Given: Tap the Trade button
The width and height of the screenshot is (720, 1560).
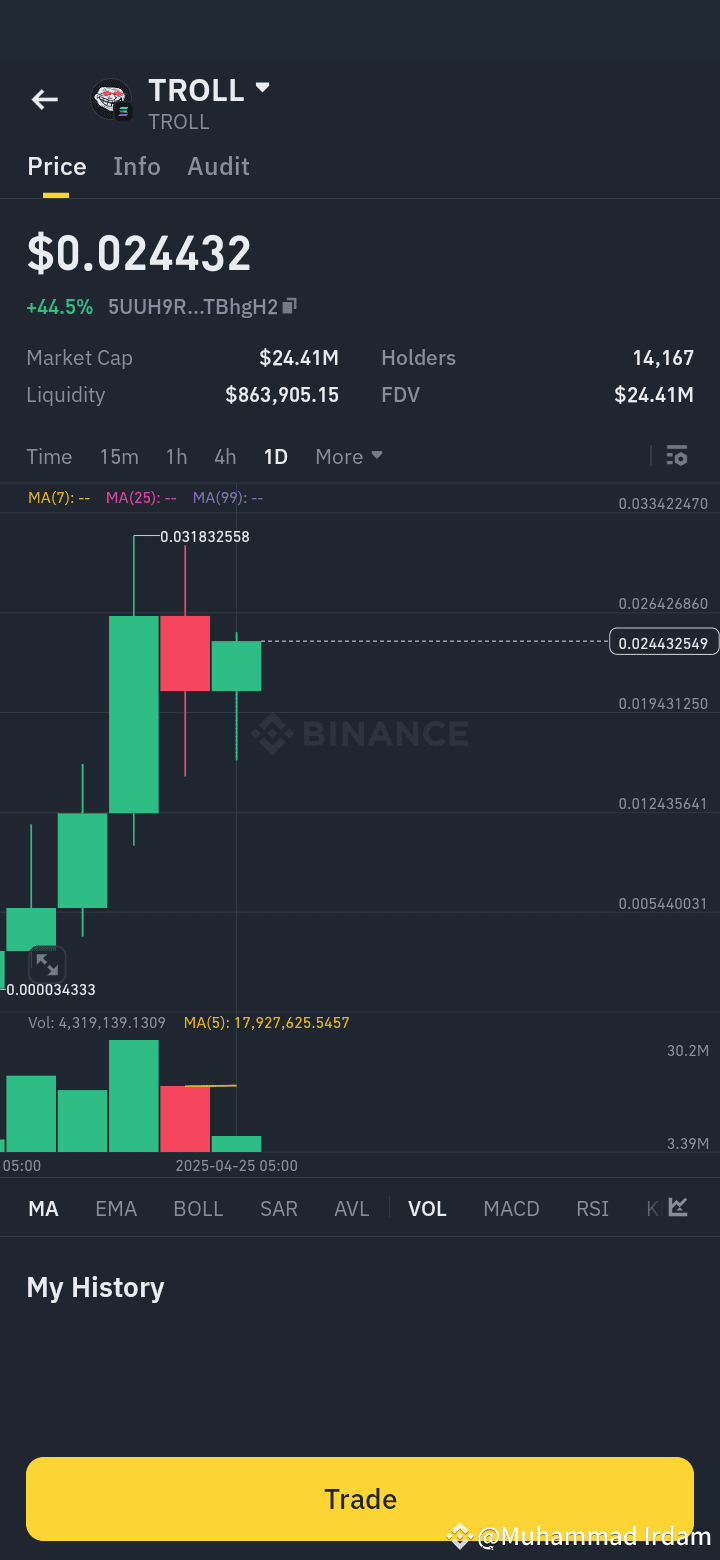Looking at the screenshot, I should coord(360,1498).
